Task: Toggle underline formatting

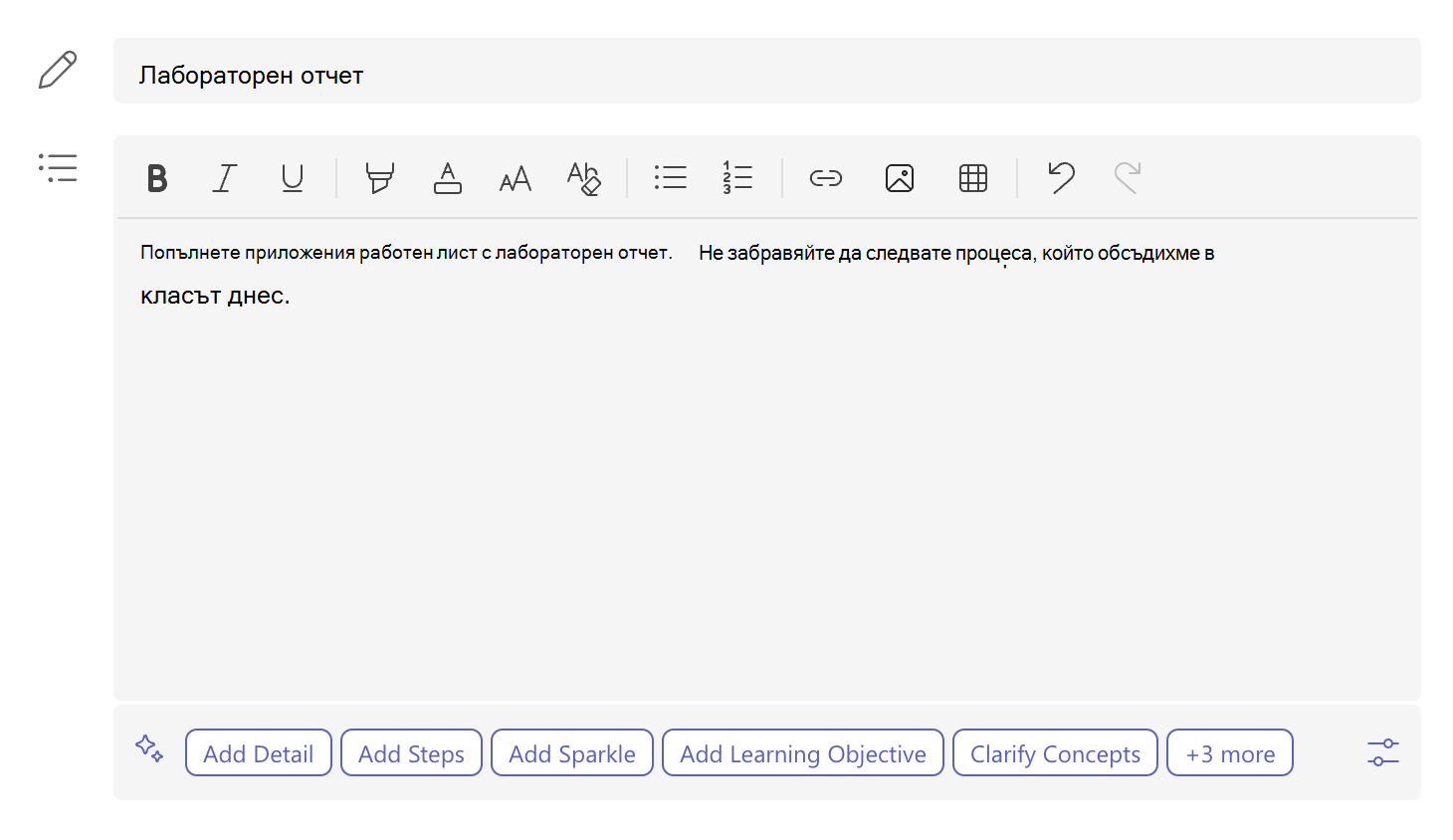Action: tap(293, 178)
